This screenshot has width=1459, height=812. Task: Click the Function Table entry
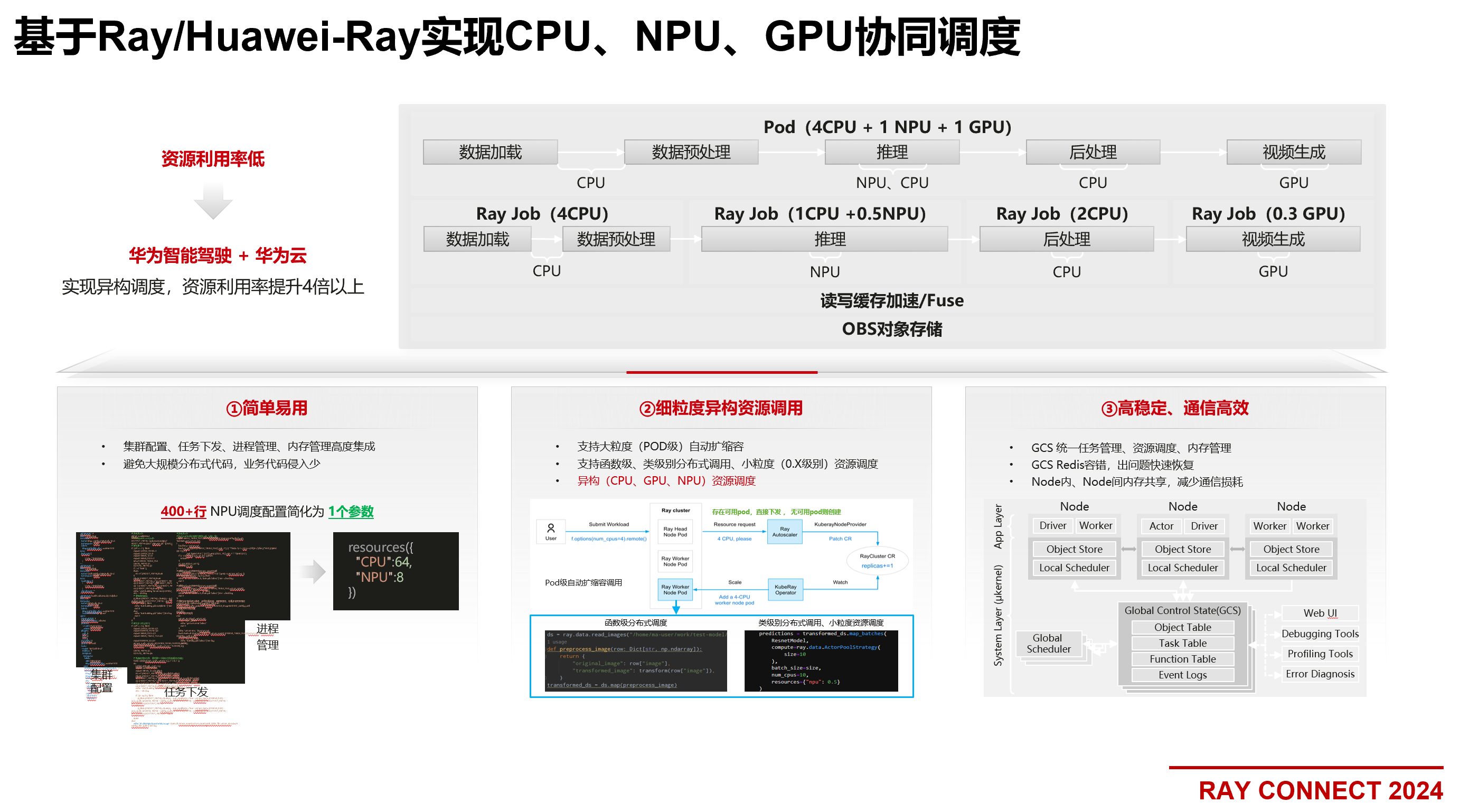pos(1182,658)
